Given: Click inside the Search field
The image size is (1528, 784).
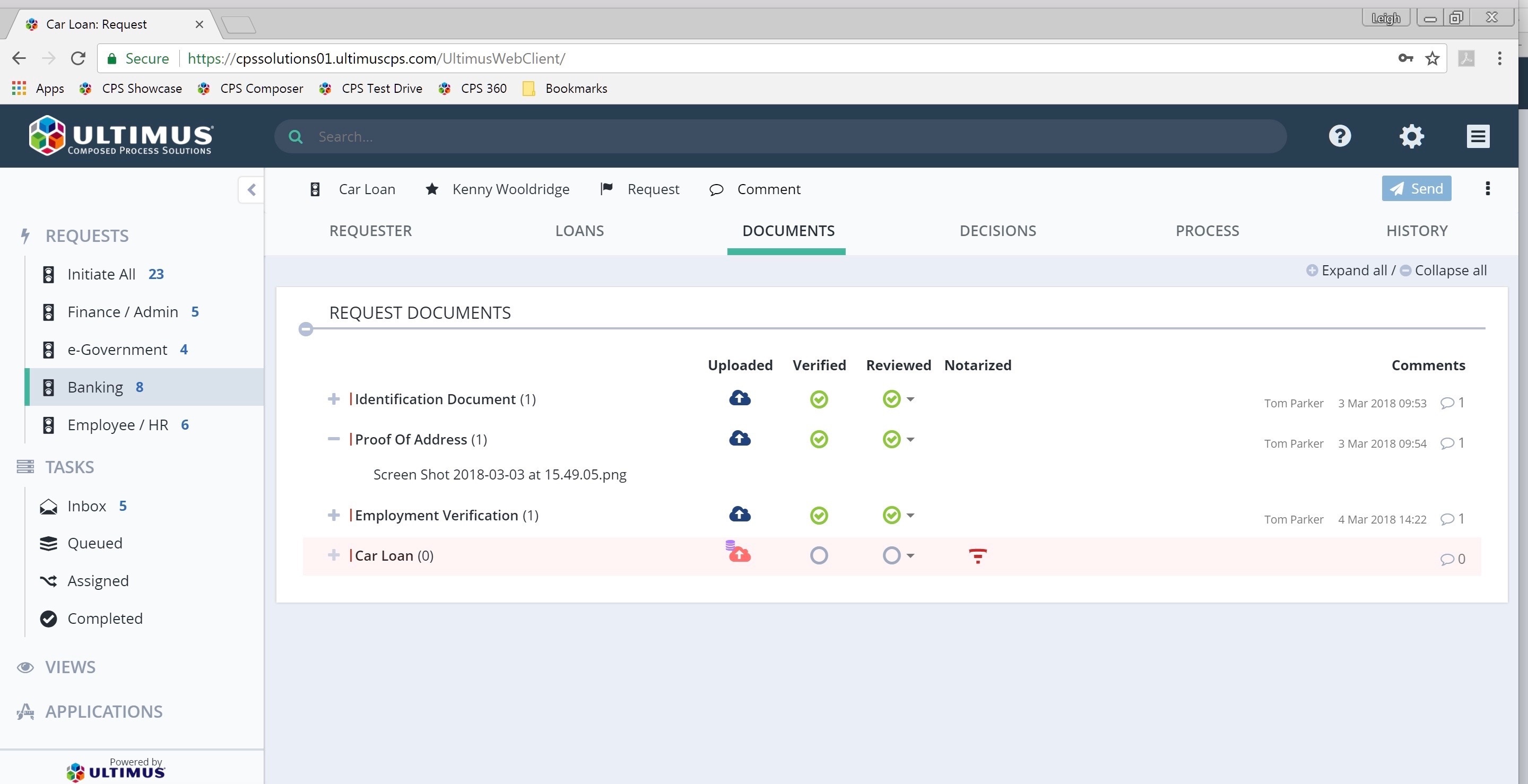Looking at the screenshot, I should tap(474, 136).
